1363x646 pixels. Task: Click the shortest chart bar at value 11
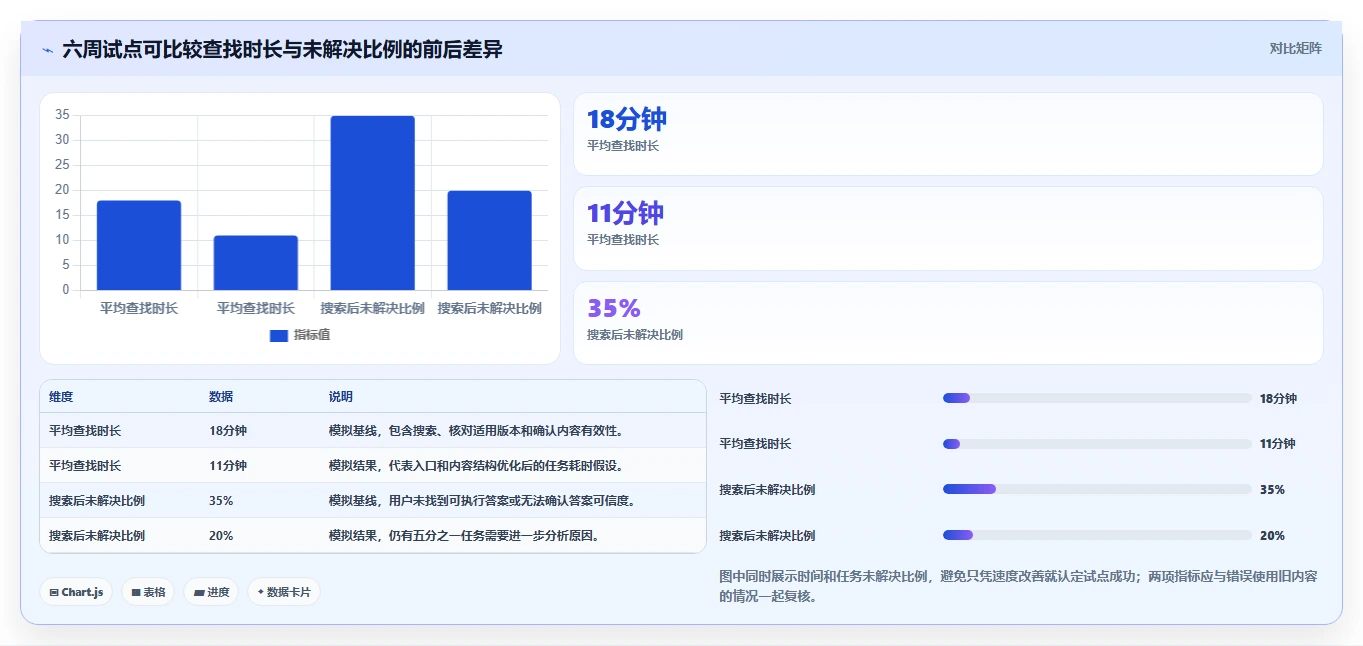256,263
